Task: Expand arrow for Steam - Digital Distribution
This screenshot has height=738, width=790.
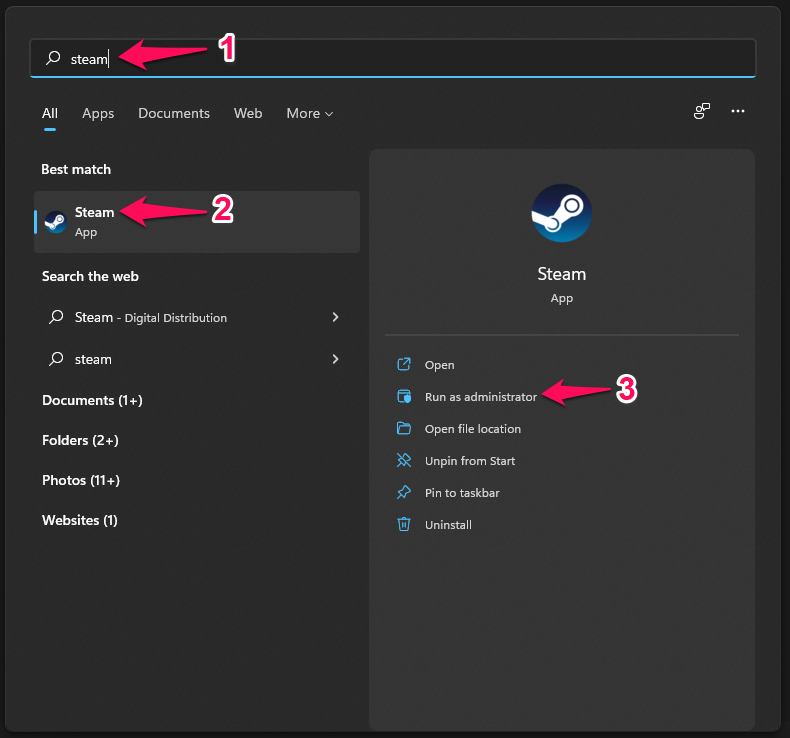Action: pyautogui.click(x=335, y=317)
